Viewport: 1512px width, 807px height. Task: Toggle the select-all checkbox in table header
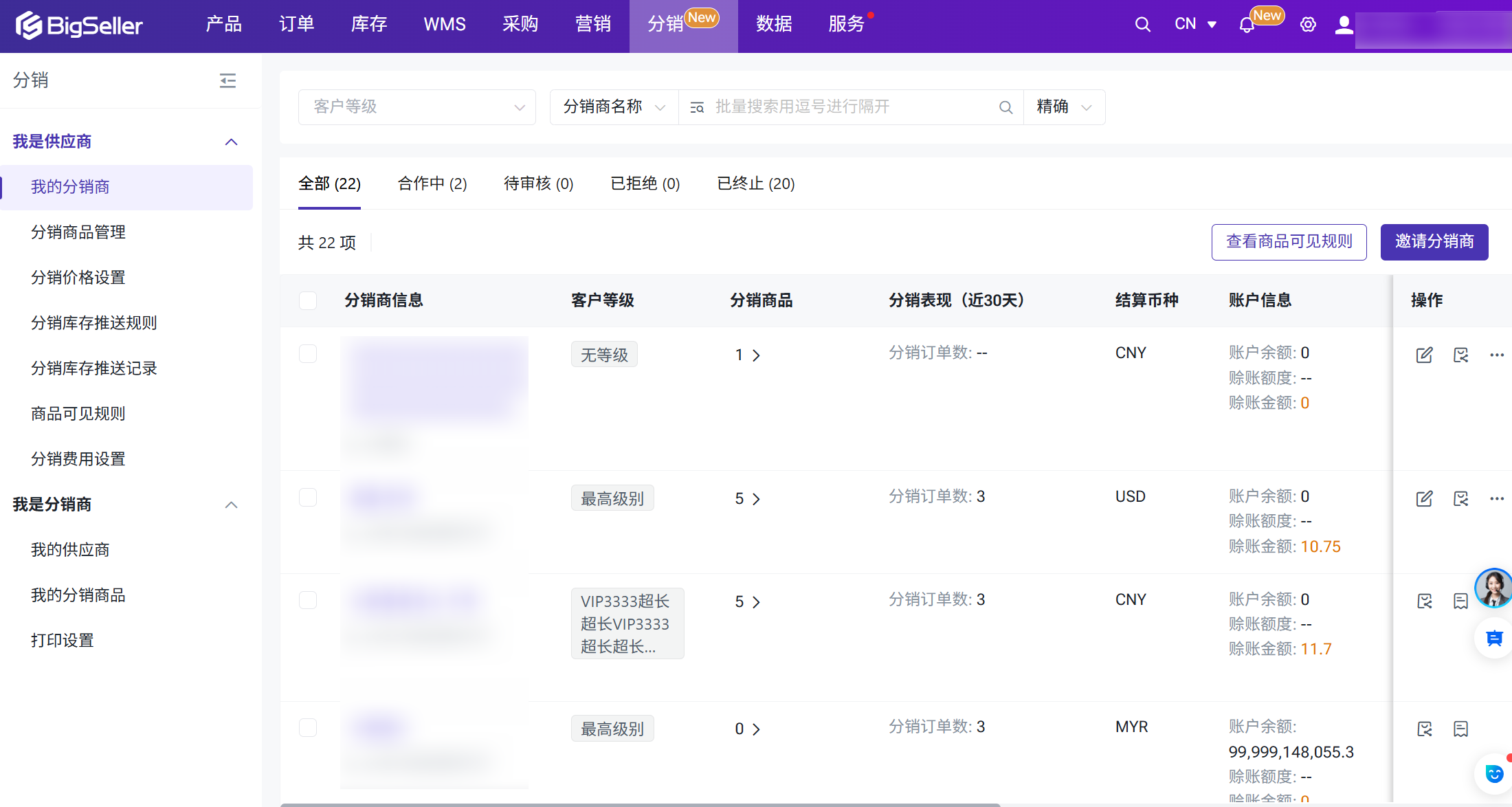308,300
